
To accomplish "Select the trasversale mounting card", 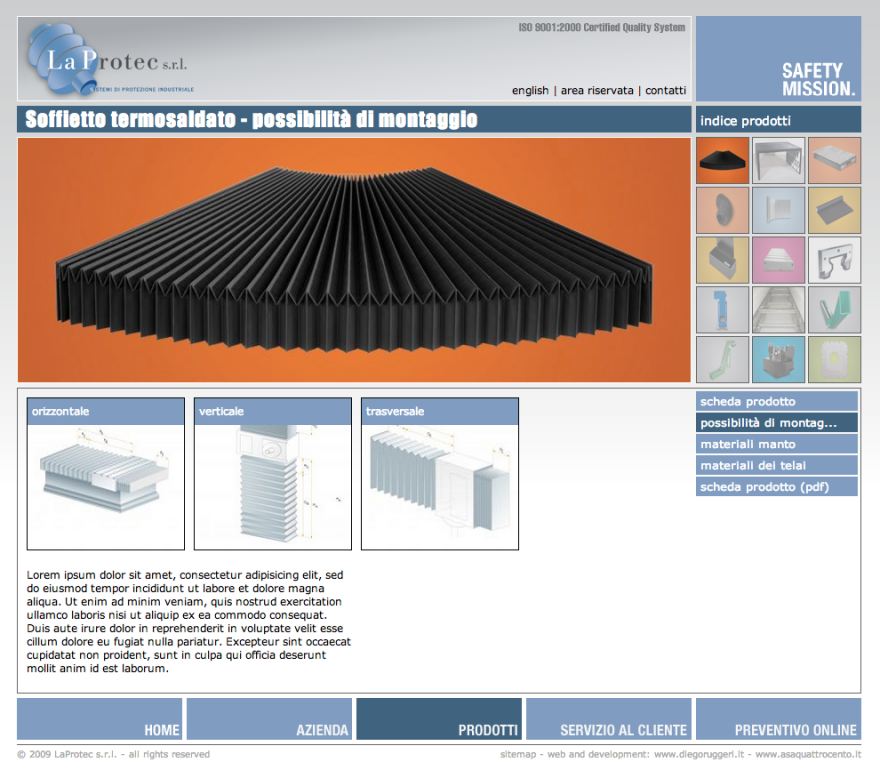I will (x=440, y=474).
